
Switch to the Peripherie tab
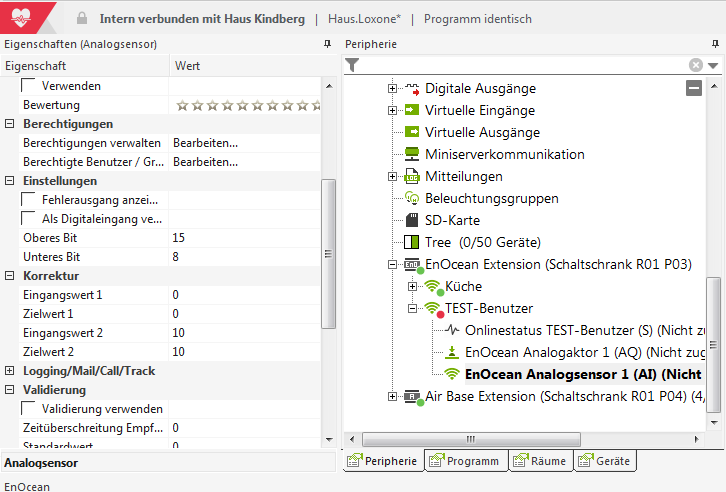click(383, 461)
